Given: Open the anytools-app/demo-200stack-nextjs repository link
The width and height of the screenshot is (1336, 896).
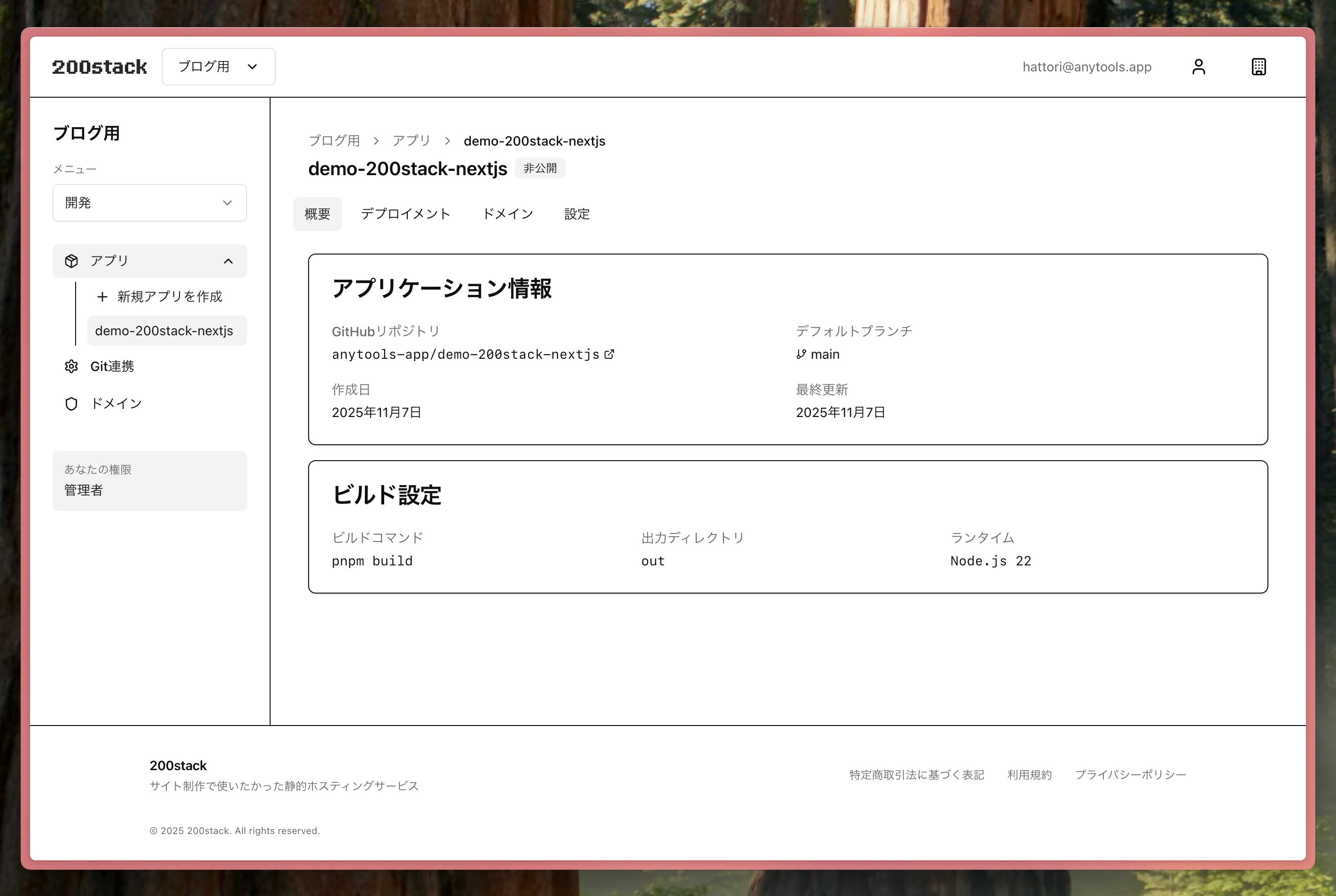Looking at the screenshot, I should [x=466, y=354].
